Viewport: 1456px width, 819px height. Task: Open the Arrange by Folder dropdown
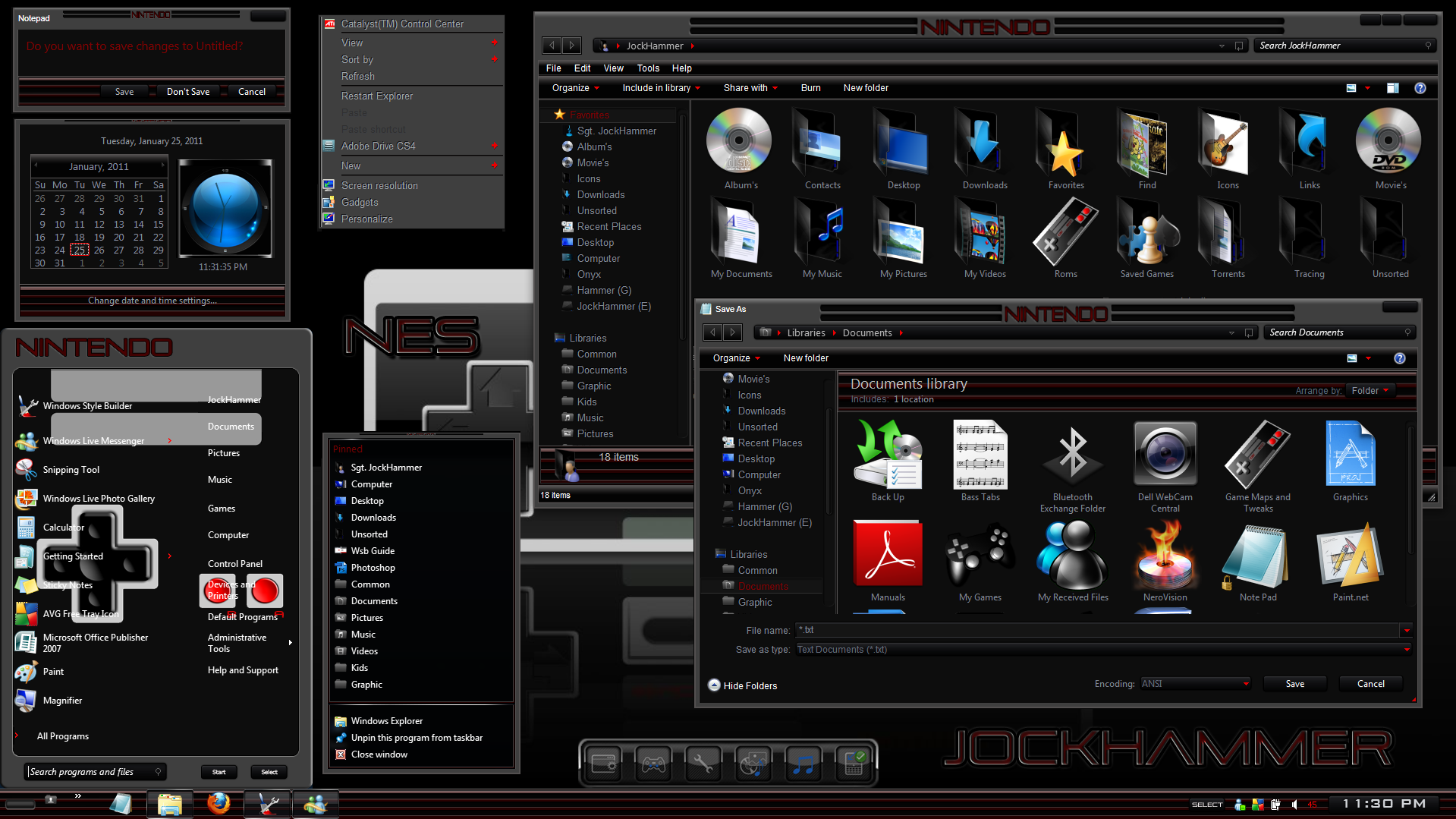[1370, 391]
